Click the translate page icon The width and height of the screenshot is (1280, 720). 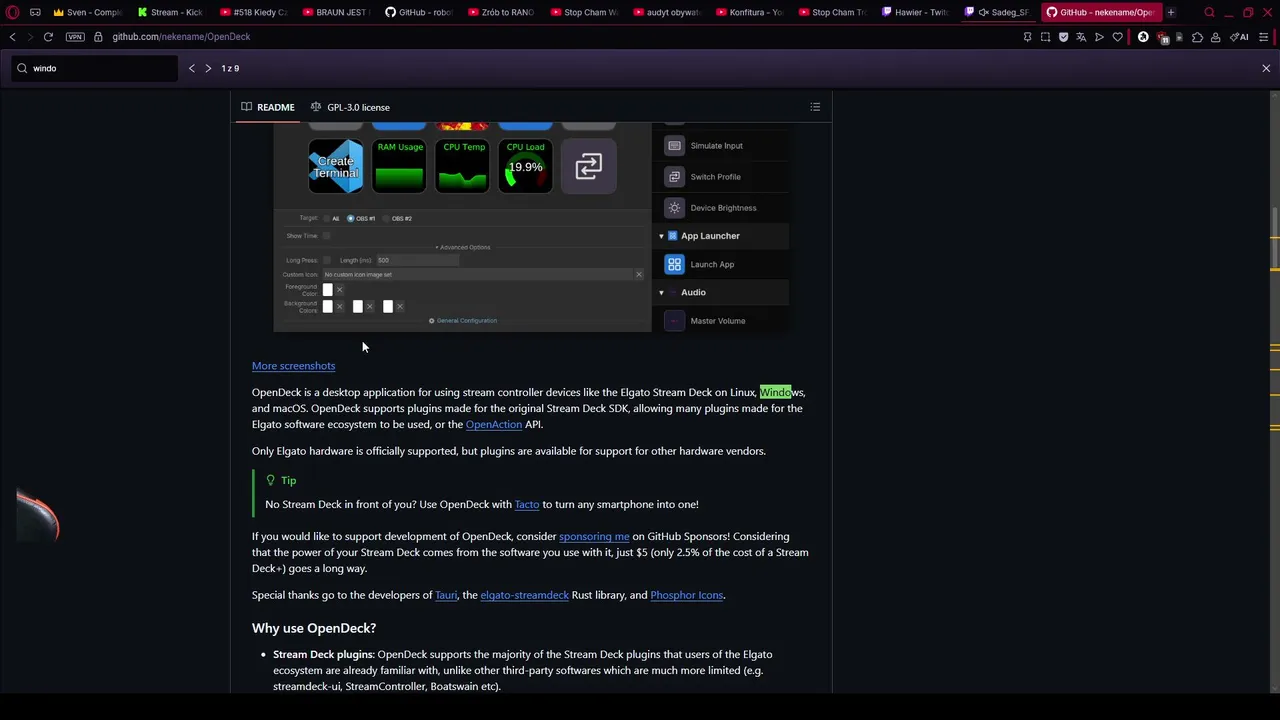point(1081,37)
